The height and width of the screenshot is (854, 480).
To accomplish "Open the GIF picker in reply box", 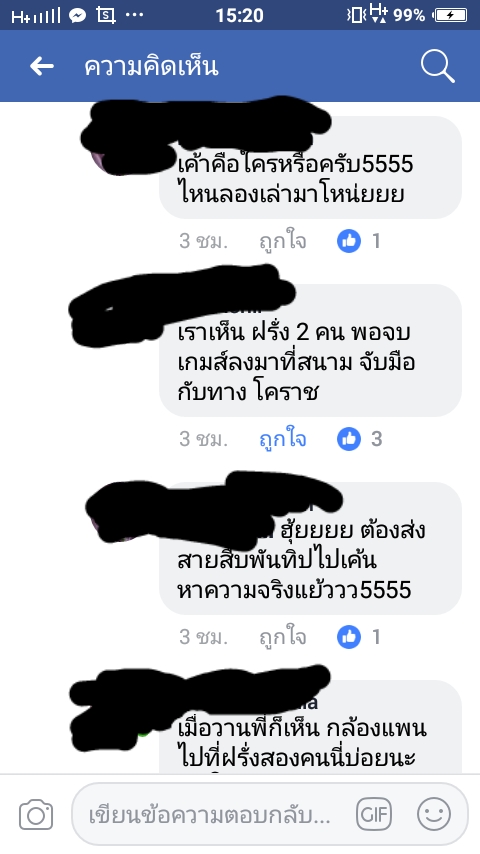I will pos(374,814).
